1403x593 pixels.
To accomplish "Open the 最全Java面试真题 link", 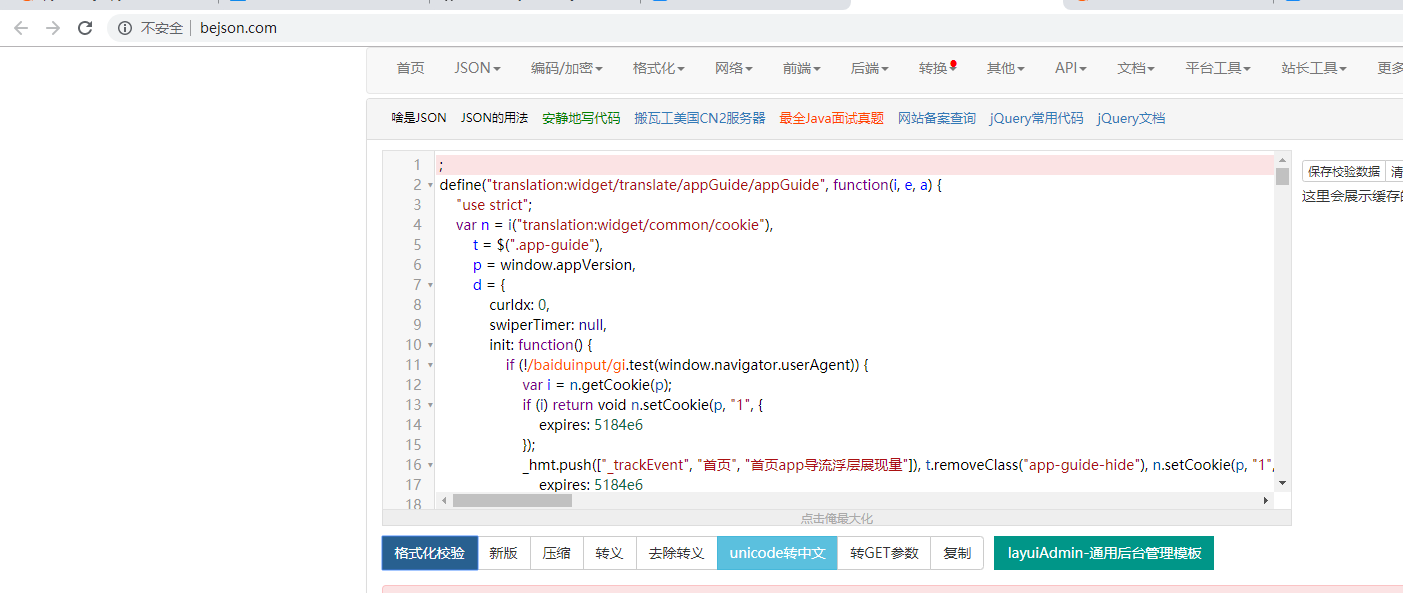I will [831, 118].
